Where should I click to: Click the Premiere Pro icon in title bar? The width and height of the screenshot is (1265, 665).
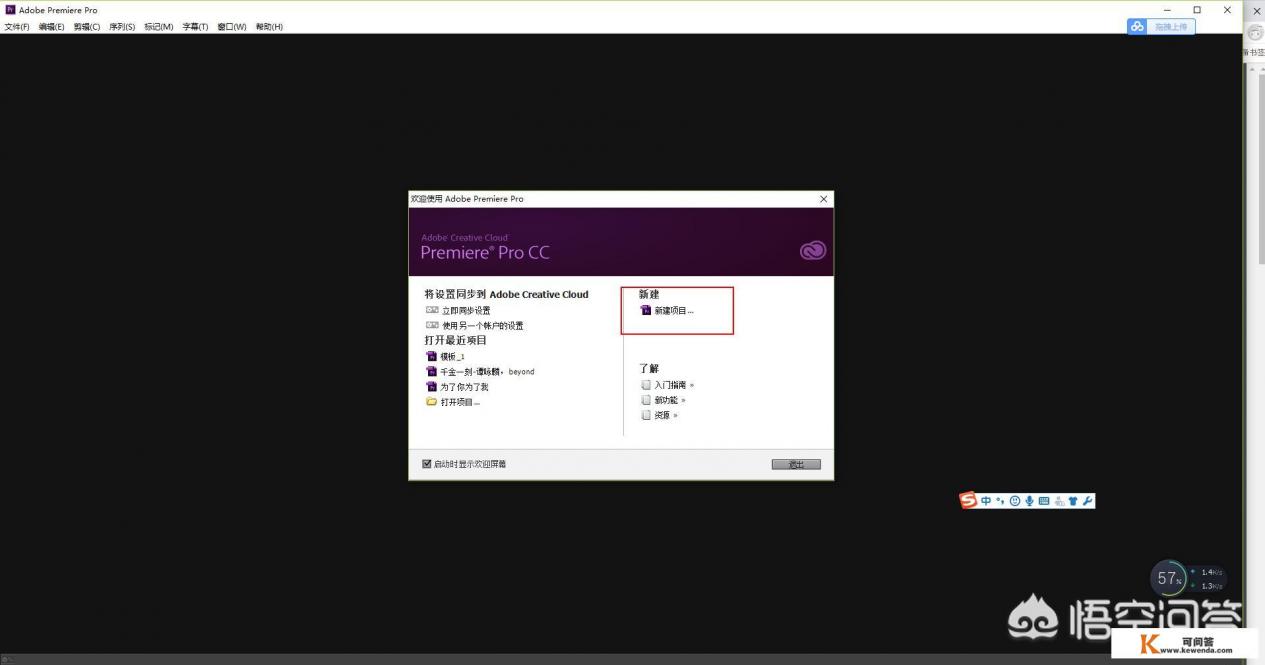coord(10,9)
